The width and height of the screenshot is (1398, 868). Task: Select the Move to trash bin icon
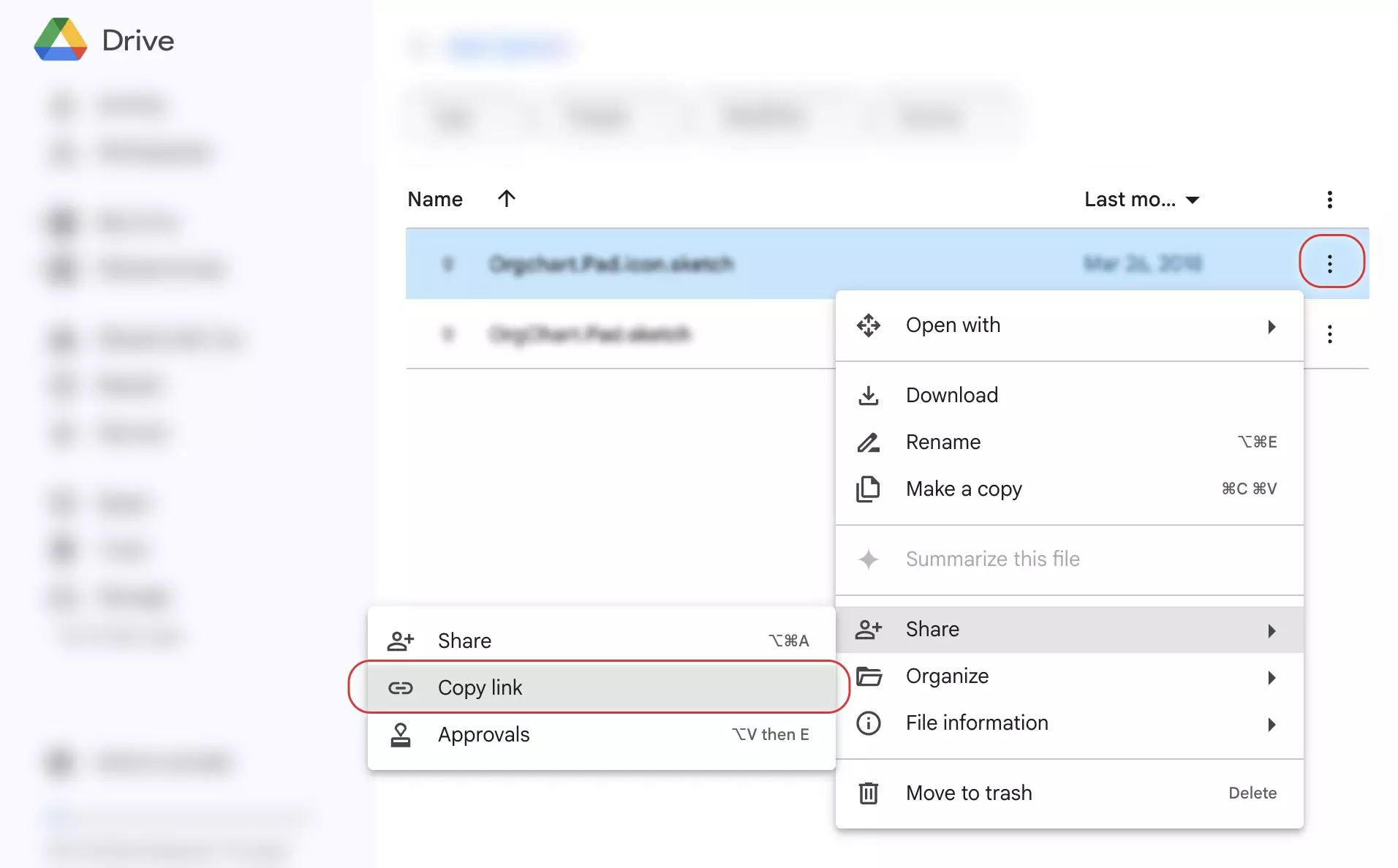click(x=869, y=793)
